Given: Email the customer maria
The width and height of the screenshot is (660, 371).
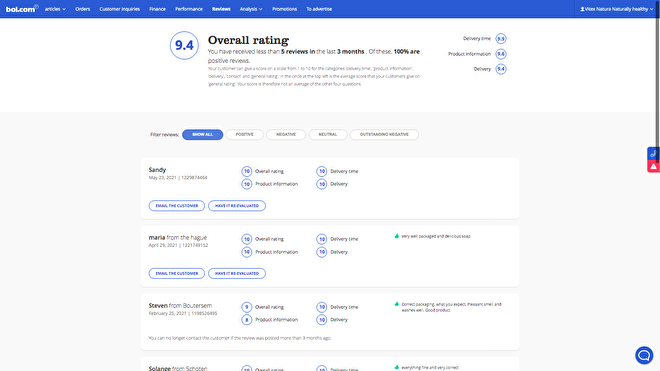Looking at the screenshot, I should pos(177,274).
